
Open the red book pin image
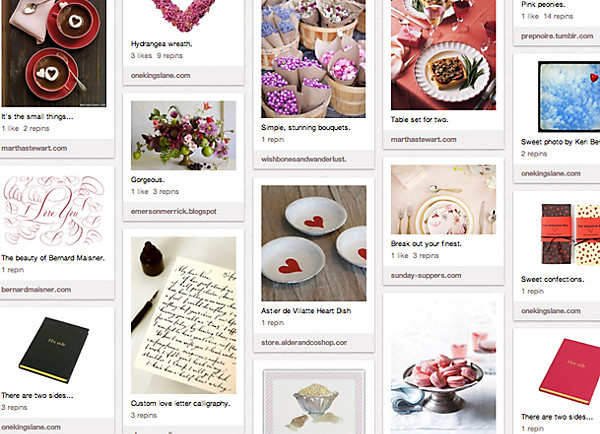pos(569,371)
